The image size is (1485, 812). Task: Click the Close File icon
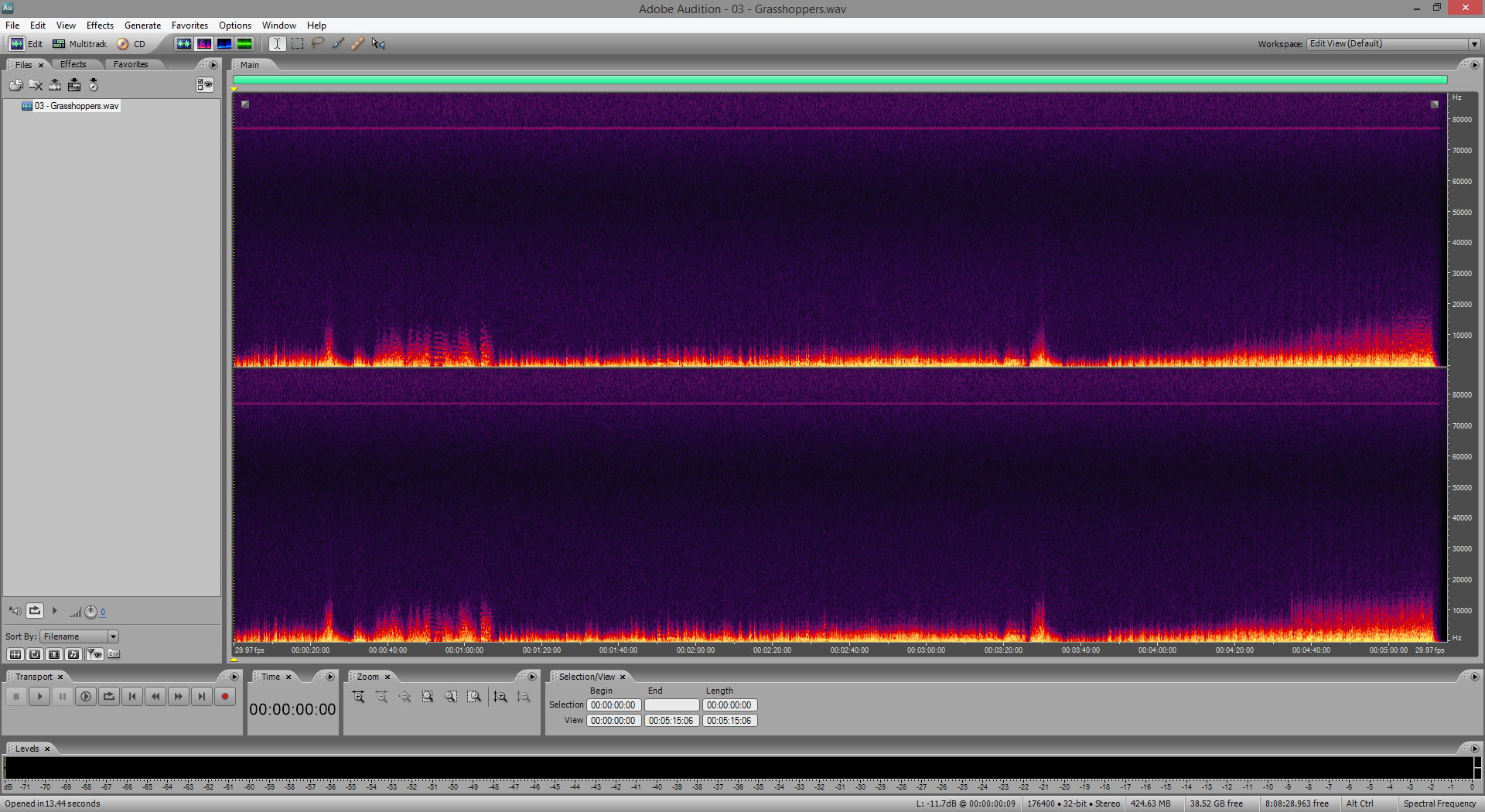(x=36, y=85)
